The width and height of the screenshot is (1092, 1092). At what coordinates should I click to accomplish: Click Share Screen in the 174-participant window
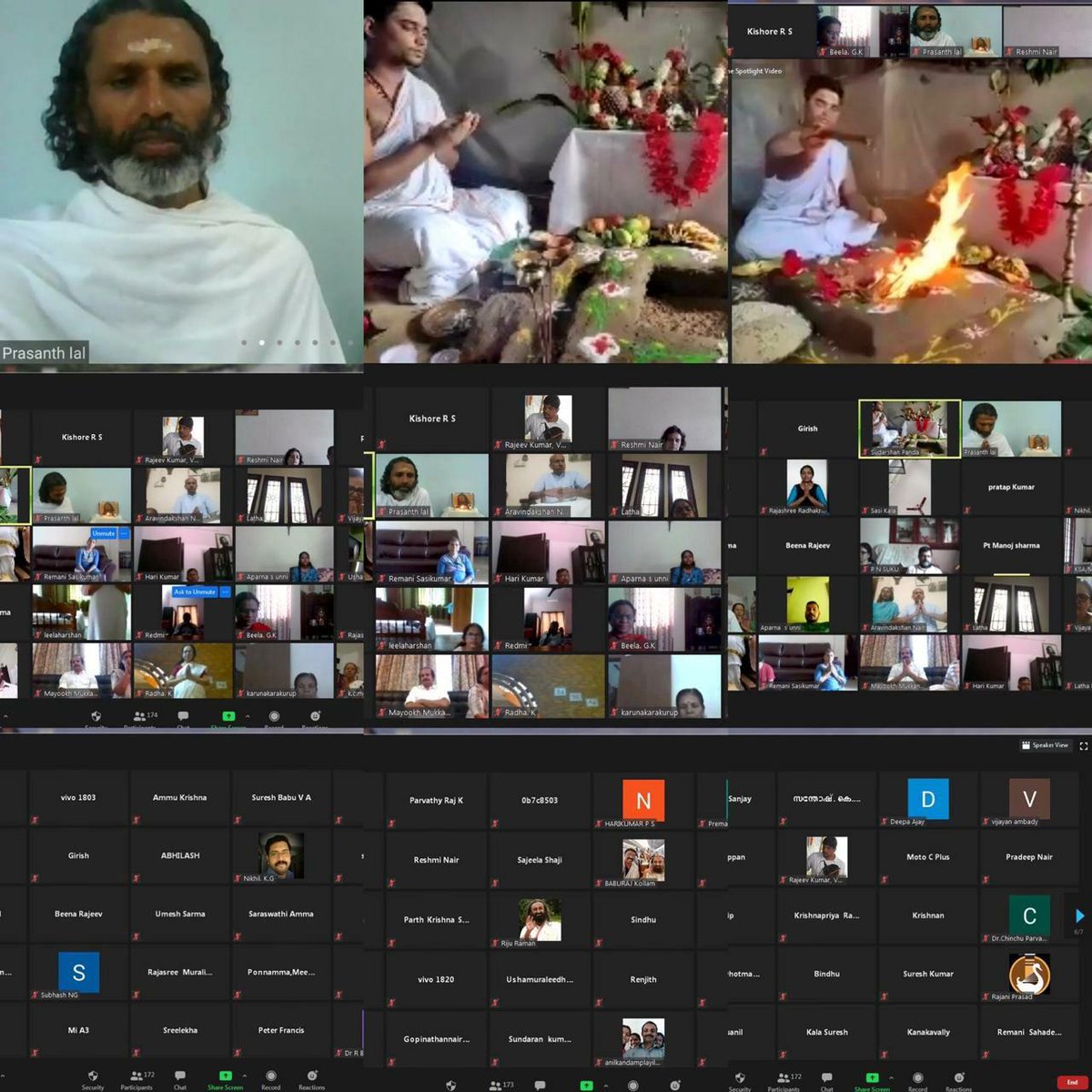pos(227,719)
